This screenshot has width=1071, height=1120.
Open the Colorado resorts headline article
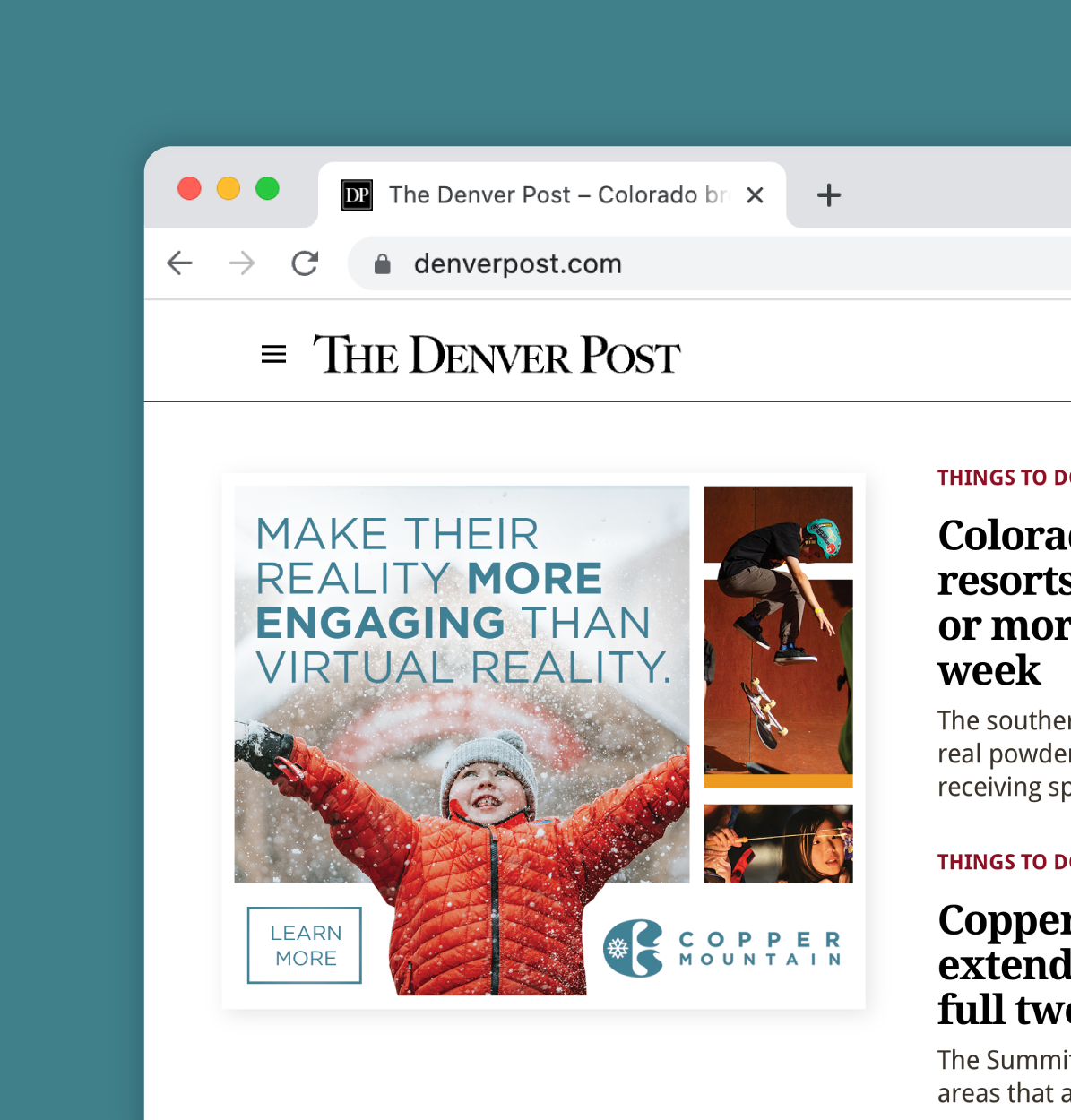1004,602
